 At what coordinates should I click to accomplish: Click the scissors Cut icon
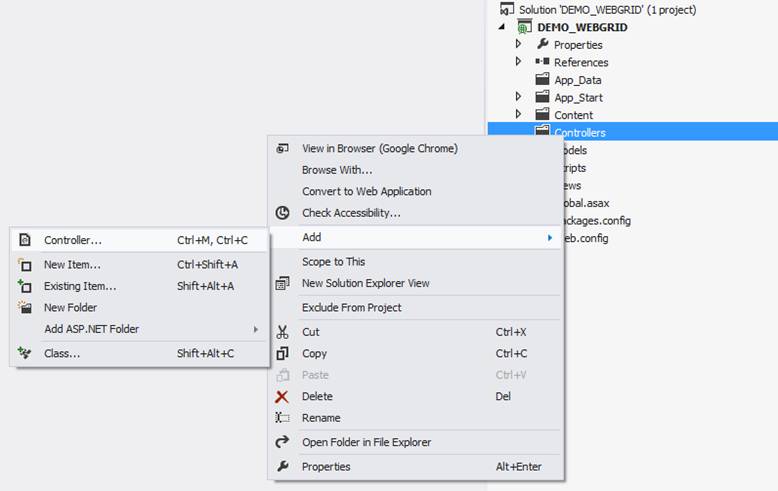pos(283,332)
